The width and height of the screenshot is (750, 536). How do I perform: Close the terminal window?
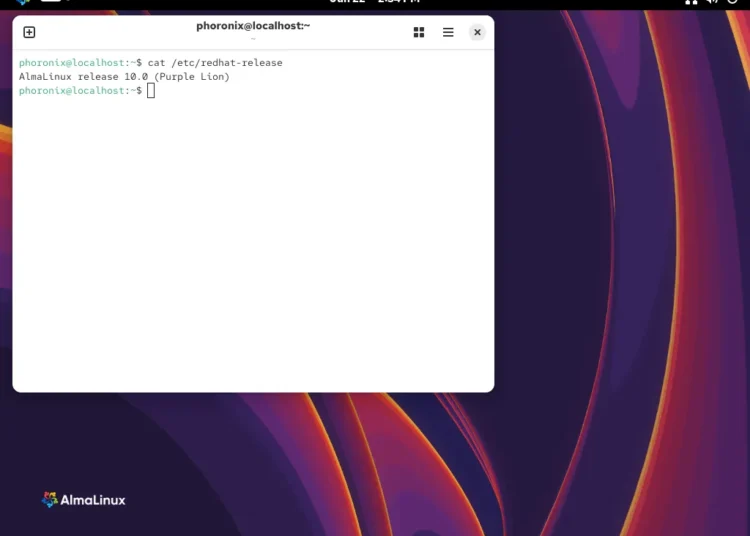[x=477, y=32]
